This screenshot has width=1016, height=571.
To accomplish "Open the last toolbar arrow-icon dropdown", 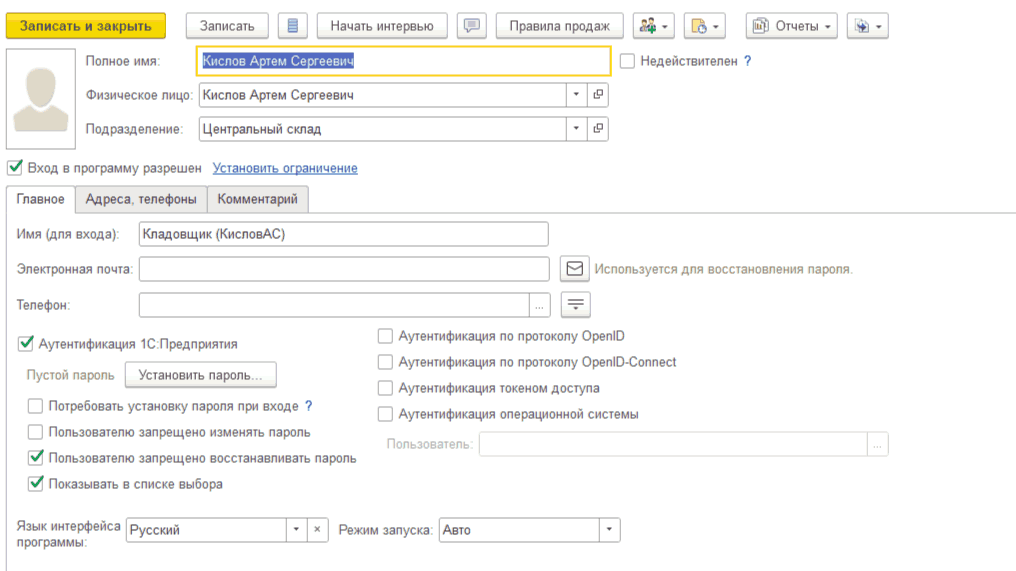I will point(868,26).
